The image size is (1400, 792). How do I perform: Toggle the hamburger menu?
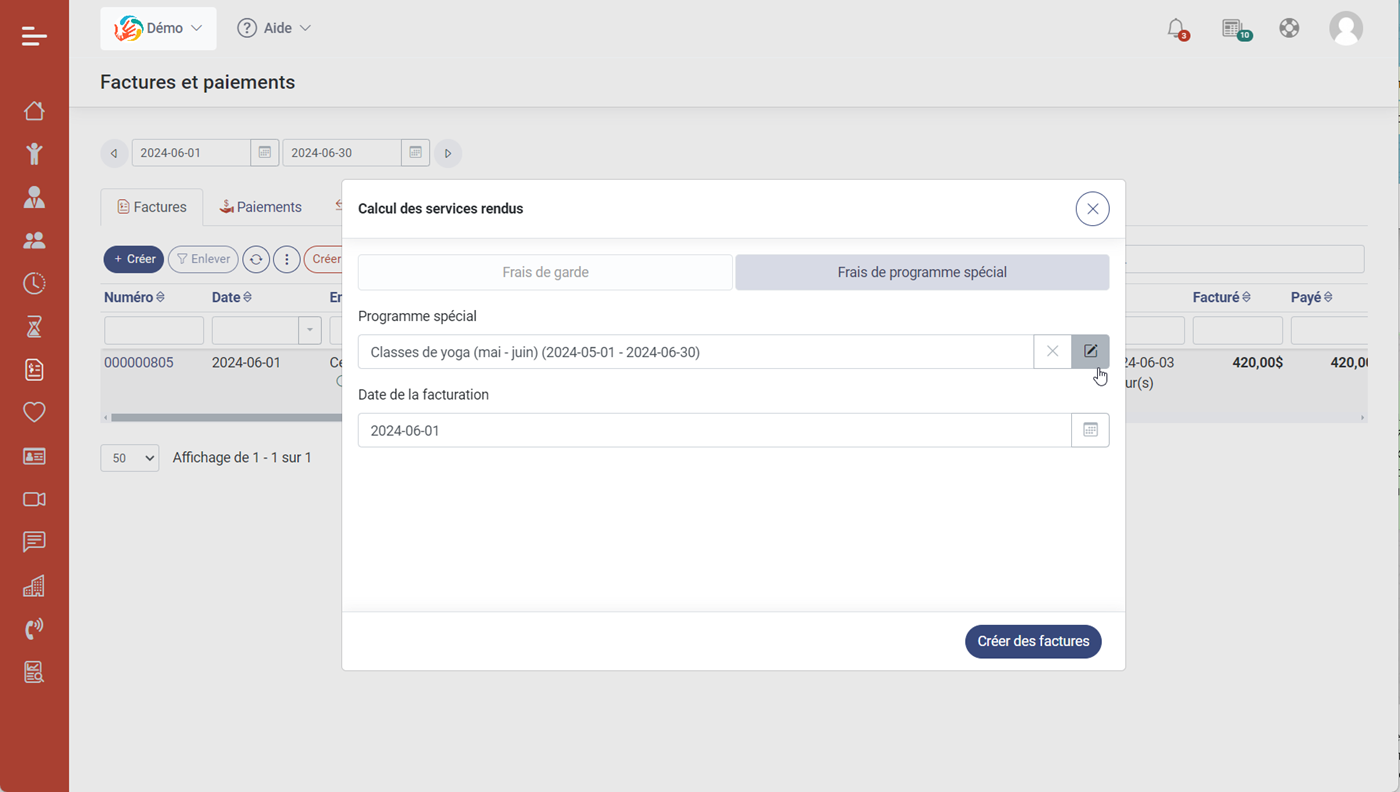(x=34, y=36)
